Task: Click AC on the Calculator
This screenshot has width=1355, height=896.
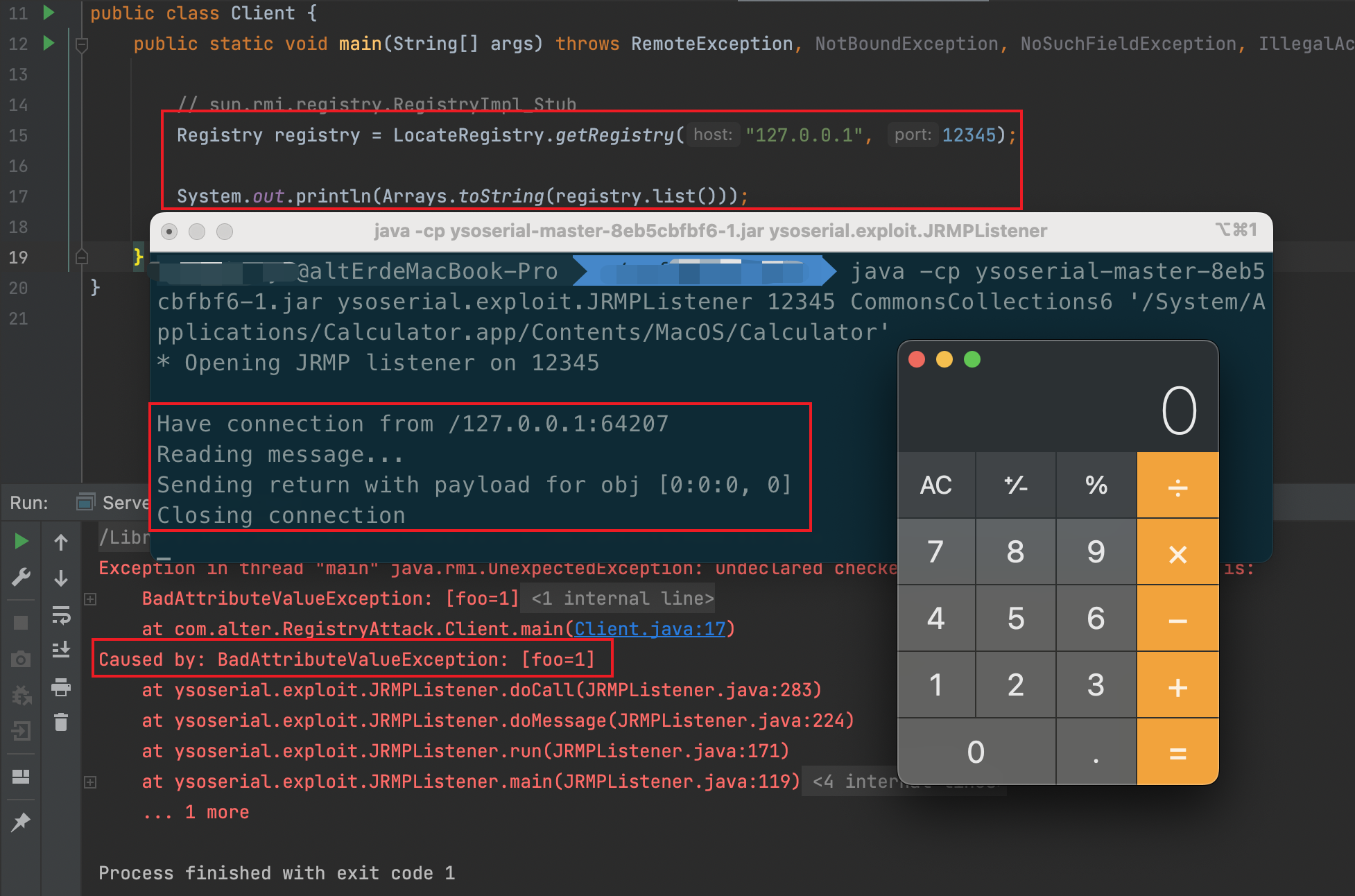Action: pyautogui.click(x=936, y=485)
